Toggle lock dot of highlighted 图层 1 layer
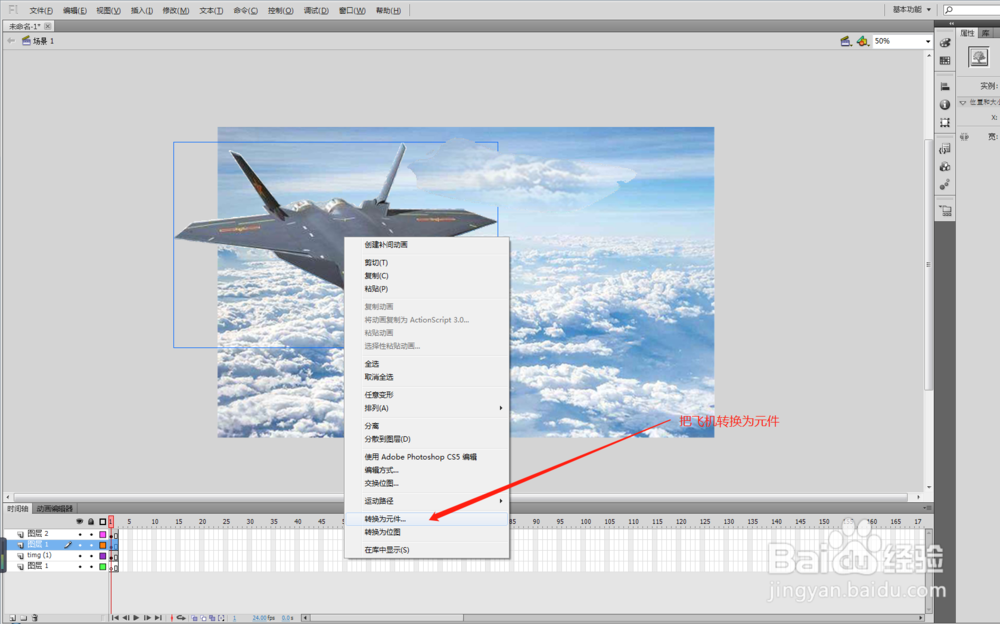 [x=91, y=545]
